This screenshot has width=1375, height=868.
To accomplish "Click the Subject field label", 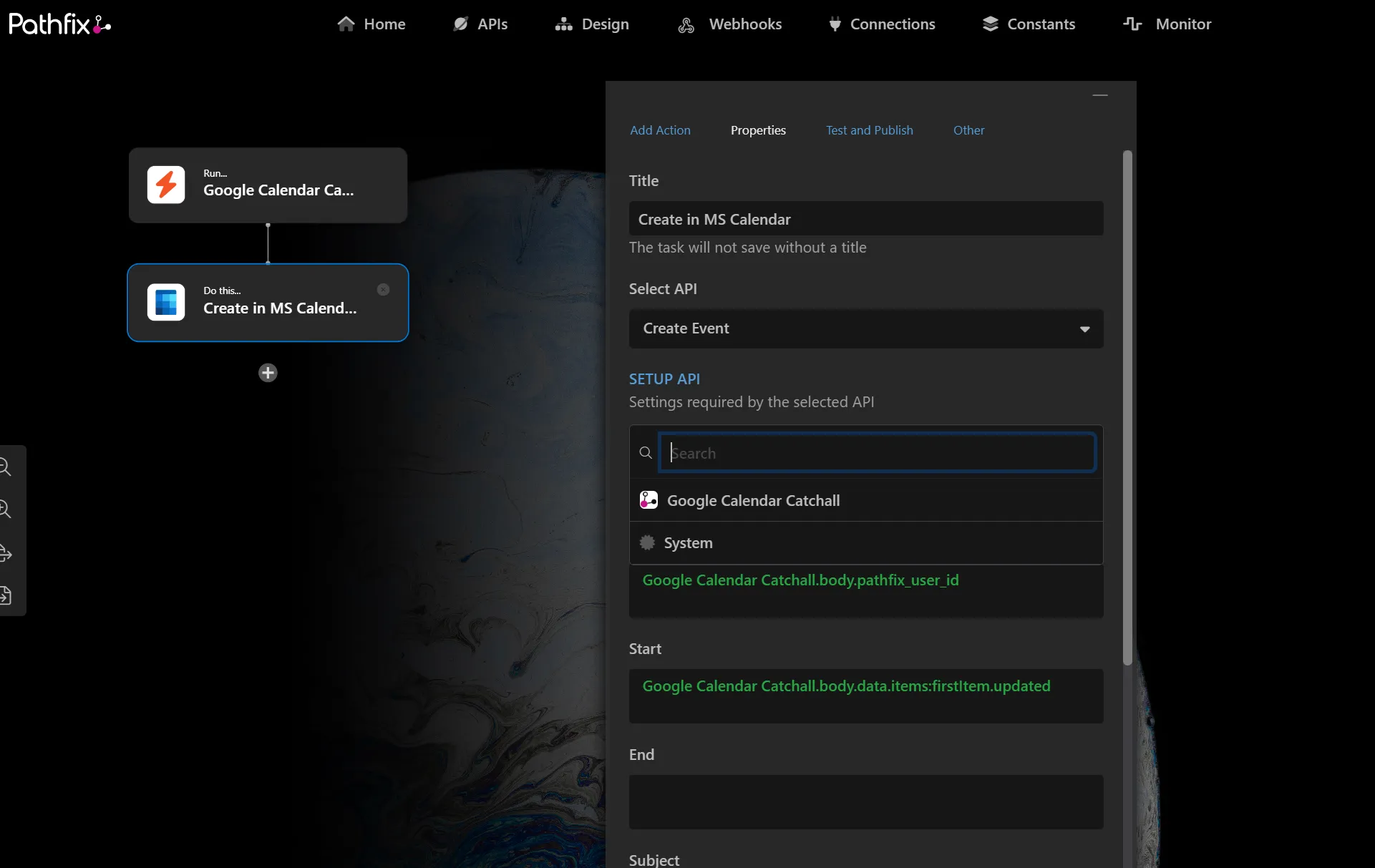I will click(x=654, y=860).
